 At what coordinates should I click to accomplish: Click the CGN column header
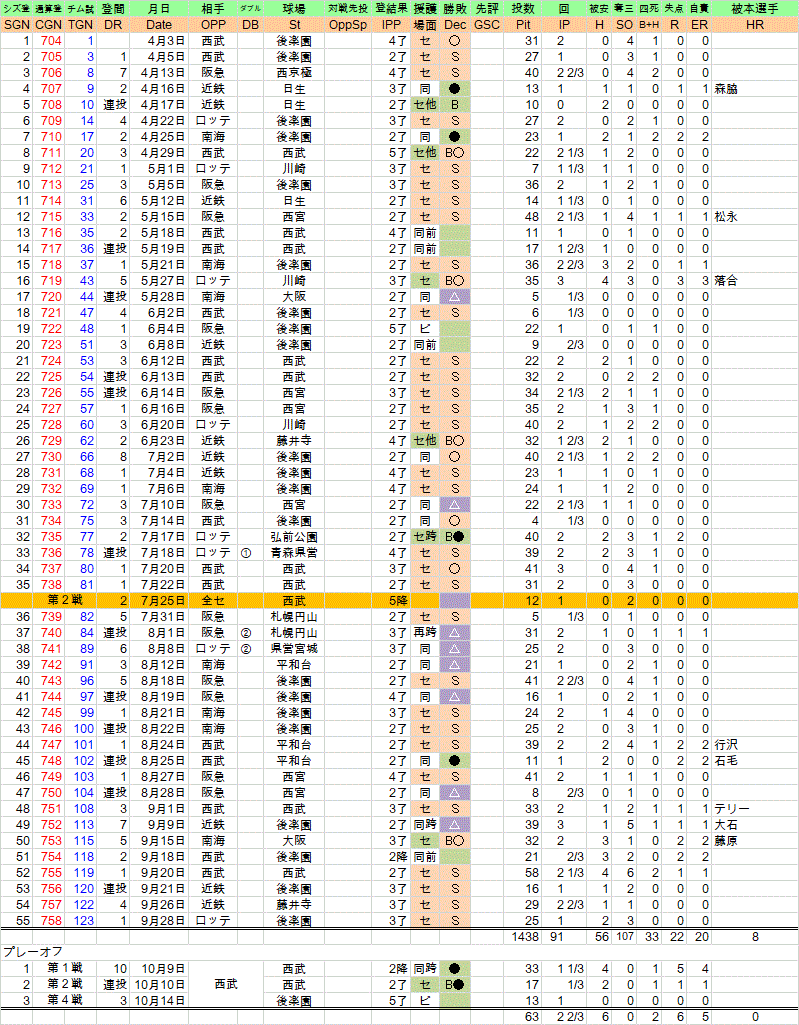click(x=48, y=25)
